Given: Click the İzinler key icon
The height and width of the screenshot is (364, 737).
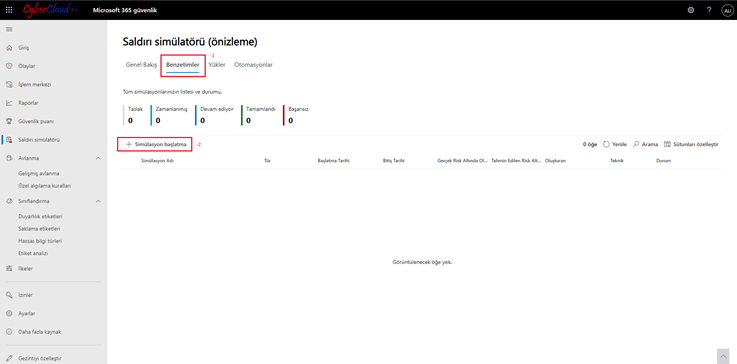Looking at the screenshot, I should coord(9,295).
